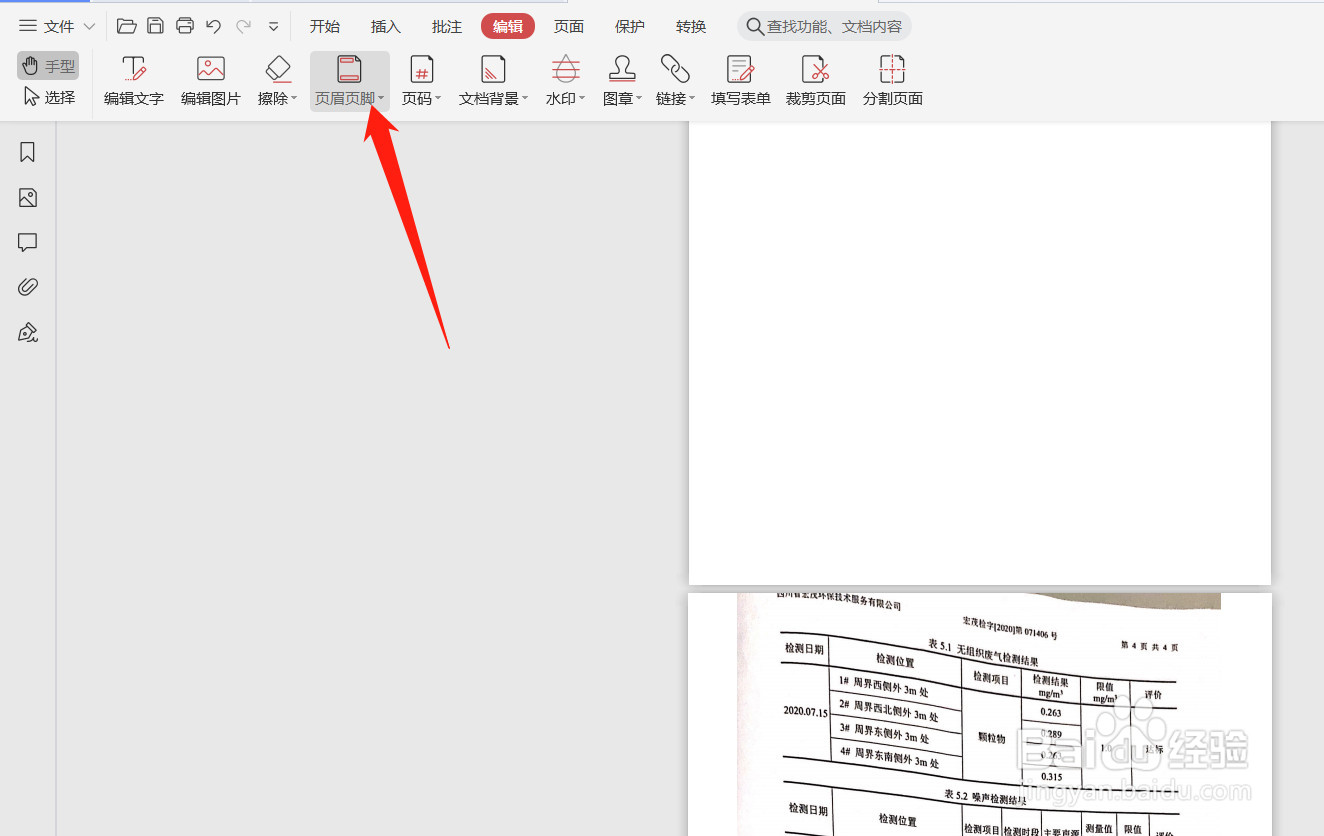Click the redo arrow icon
This screenshot has height=836, width=1324.
[243, 26]
